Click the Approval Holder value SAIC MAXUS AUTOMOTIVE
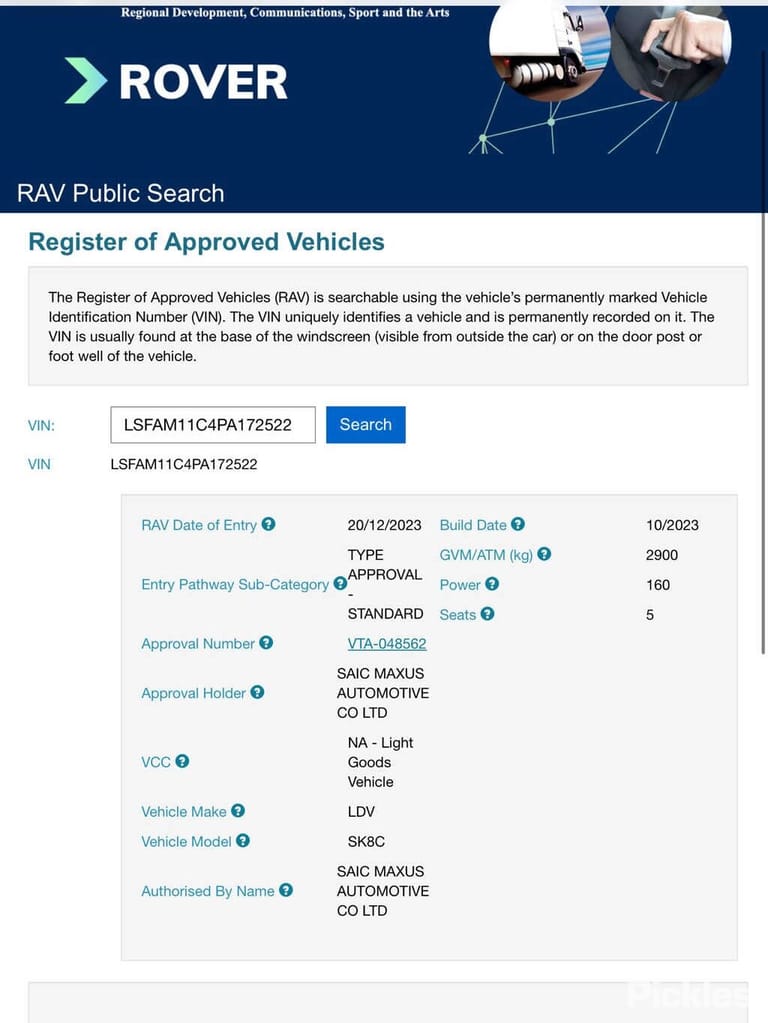The image size is (768, 1023). tap(383, 693)
